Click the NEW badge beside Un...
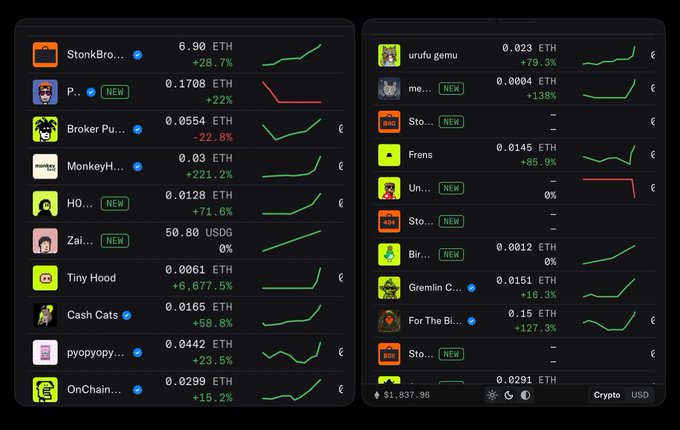The image size is (680, 430). coord(451,188)
